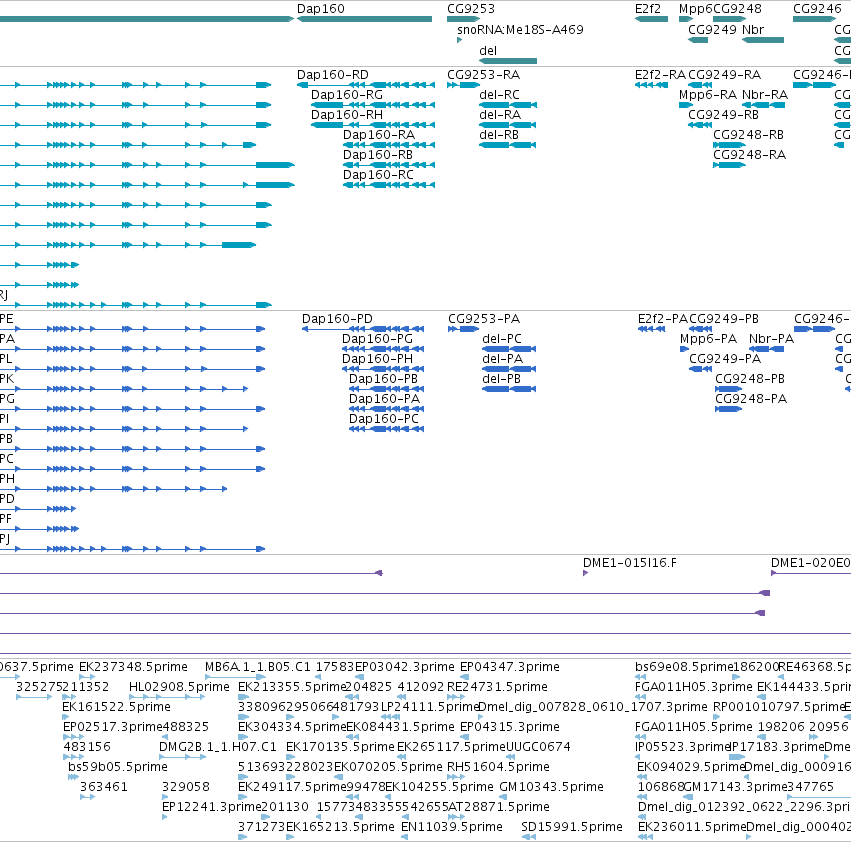This screenshot has width=851, height=842.
Task: Click the CG9253-RA transcript label
Action: [x=483, y=75]
